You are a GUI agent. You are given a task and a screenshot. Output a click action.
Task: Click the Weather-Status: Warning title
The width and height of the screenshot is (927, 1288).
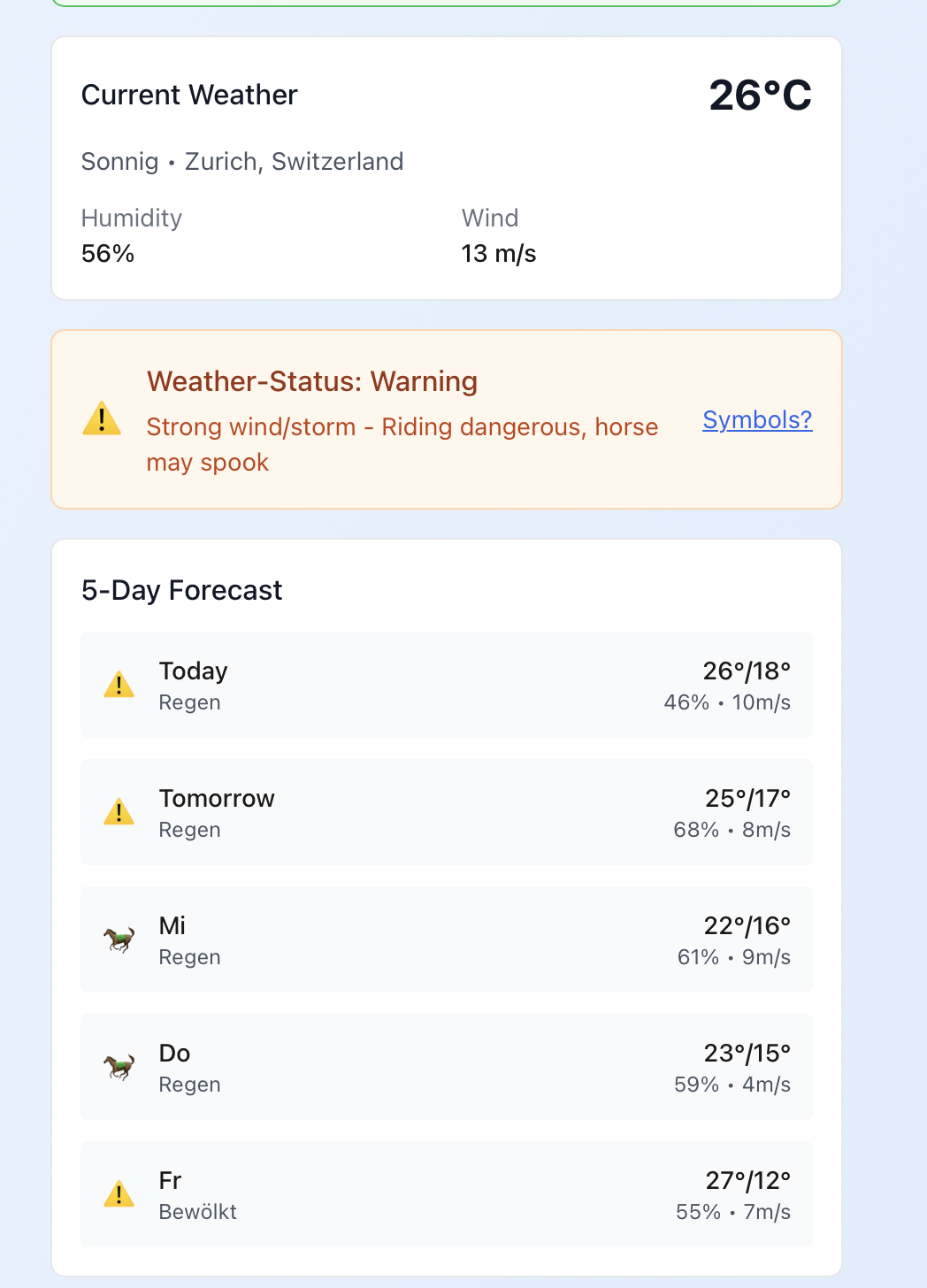311,381
